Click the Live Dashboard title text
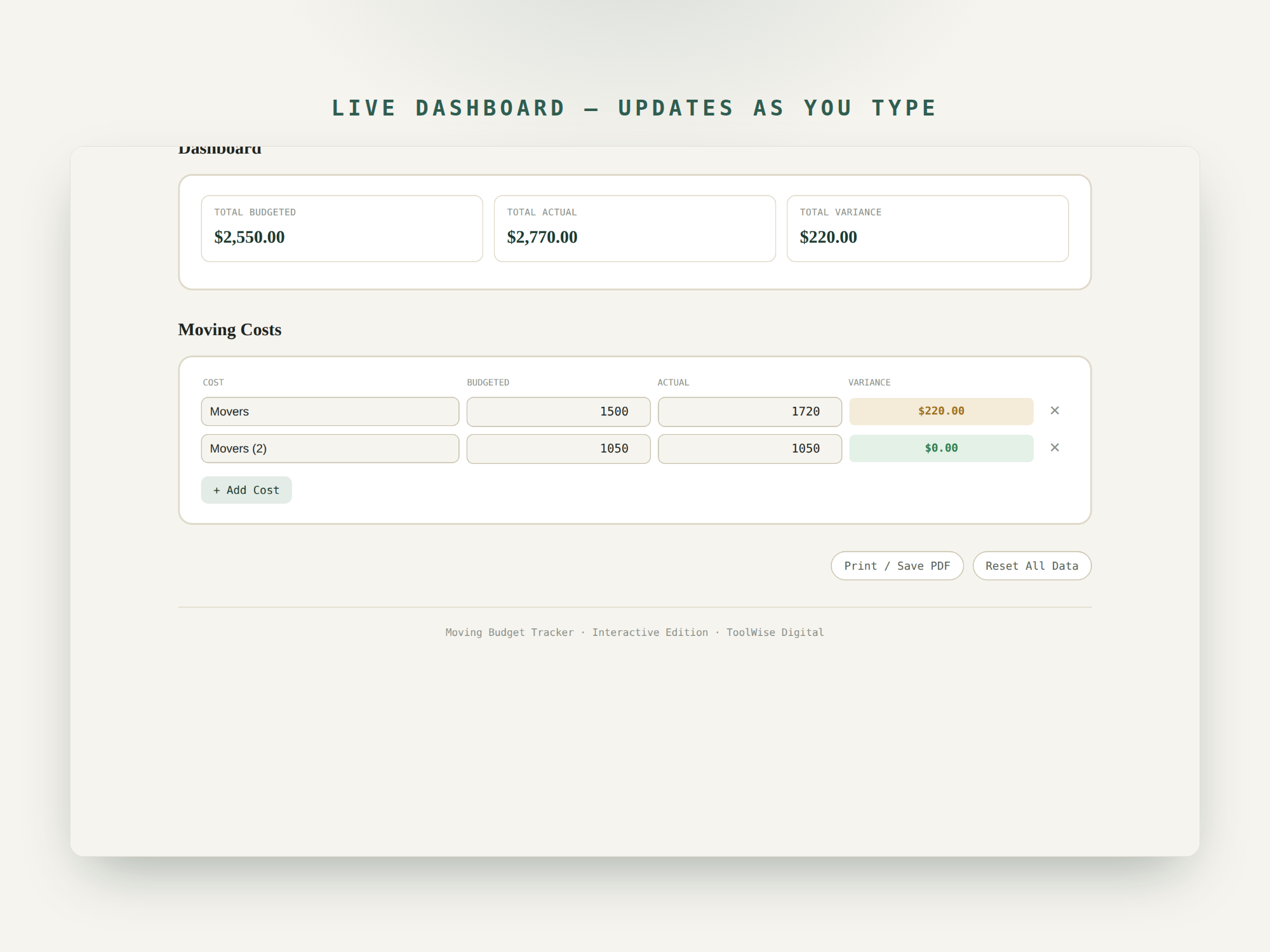 (635, 108)
